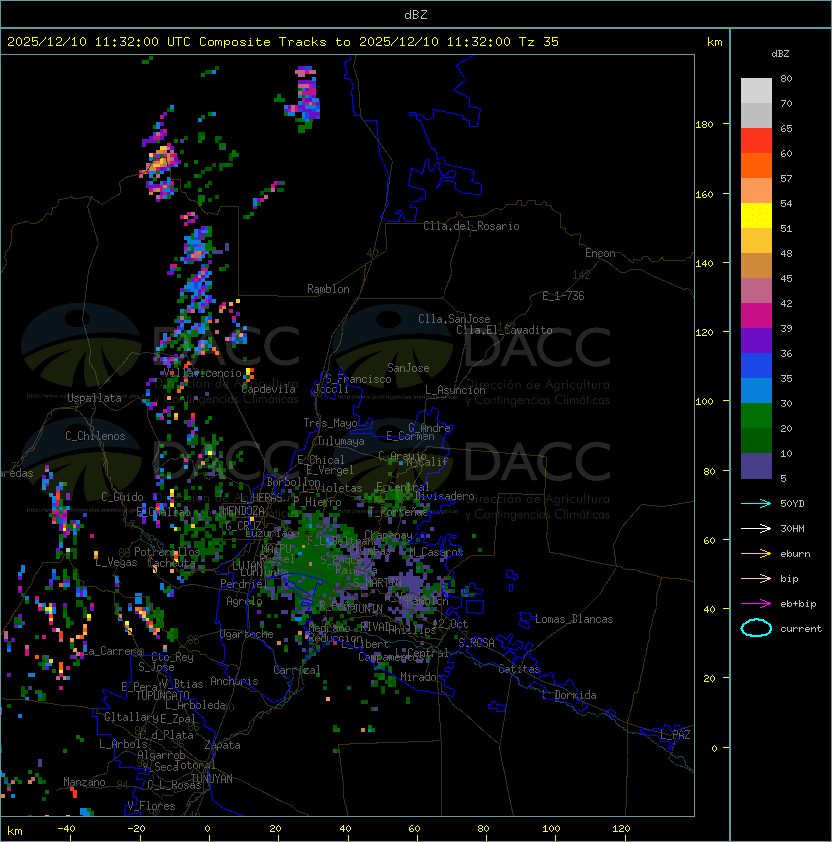Click the white 30HM arrow in the legend
This screenshot has width=832, height=842.
[x=756, y=528]
